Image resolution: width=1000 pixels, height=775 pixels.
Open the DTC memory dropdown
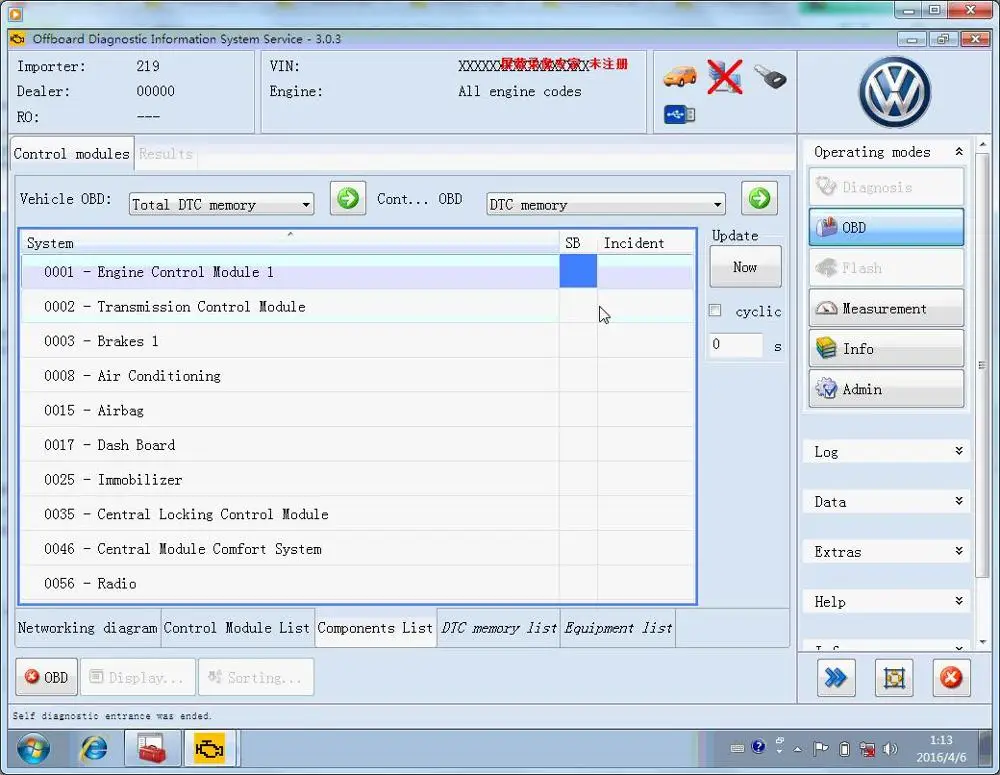point(605,205)
